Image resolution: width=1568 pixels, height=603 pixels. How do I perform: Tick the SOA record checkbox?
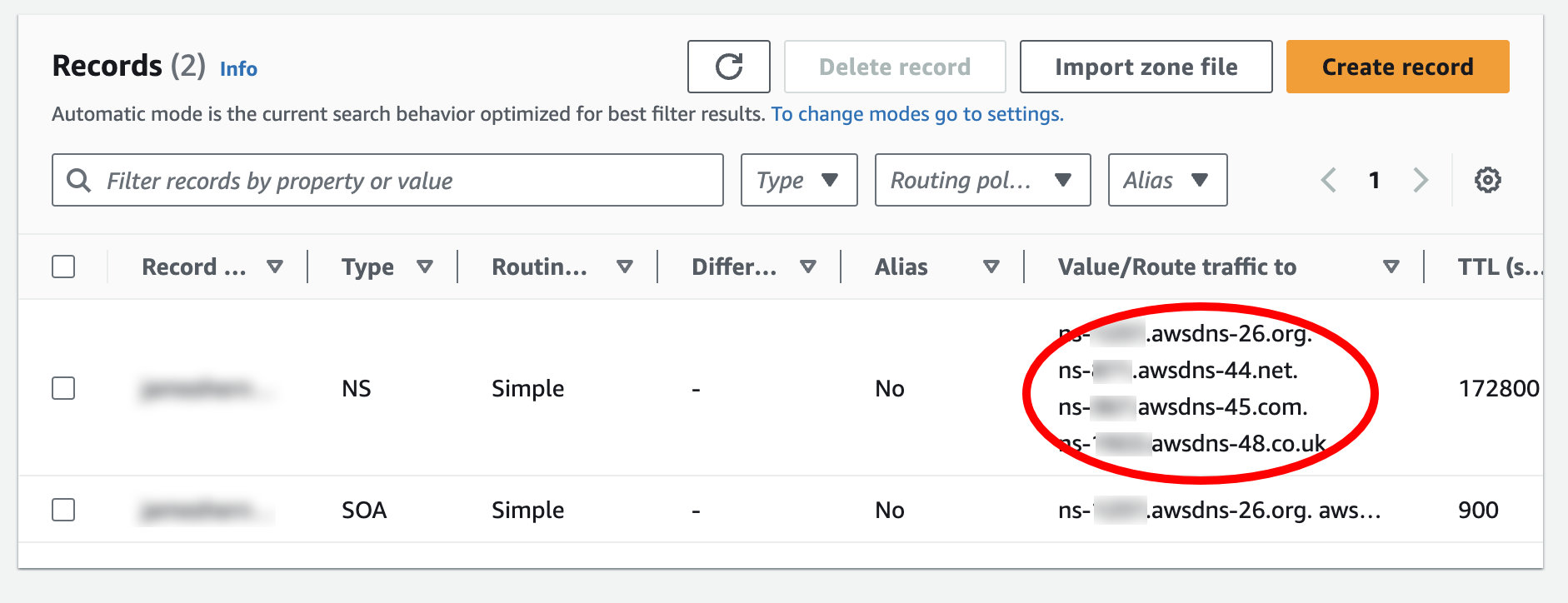pyautogui.click(x=63, y=510)
